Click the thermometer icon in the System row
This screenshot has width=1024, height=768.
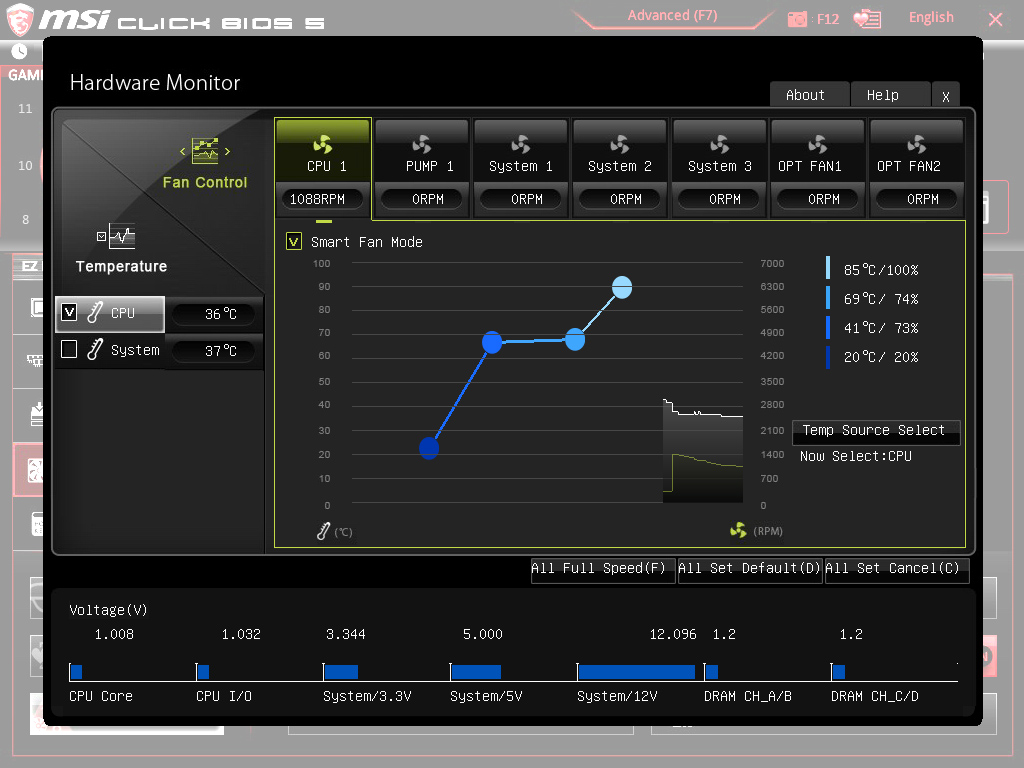click(95, 349)
